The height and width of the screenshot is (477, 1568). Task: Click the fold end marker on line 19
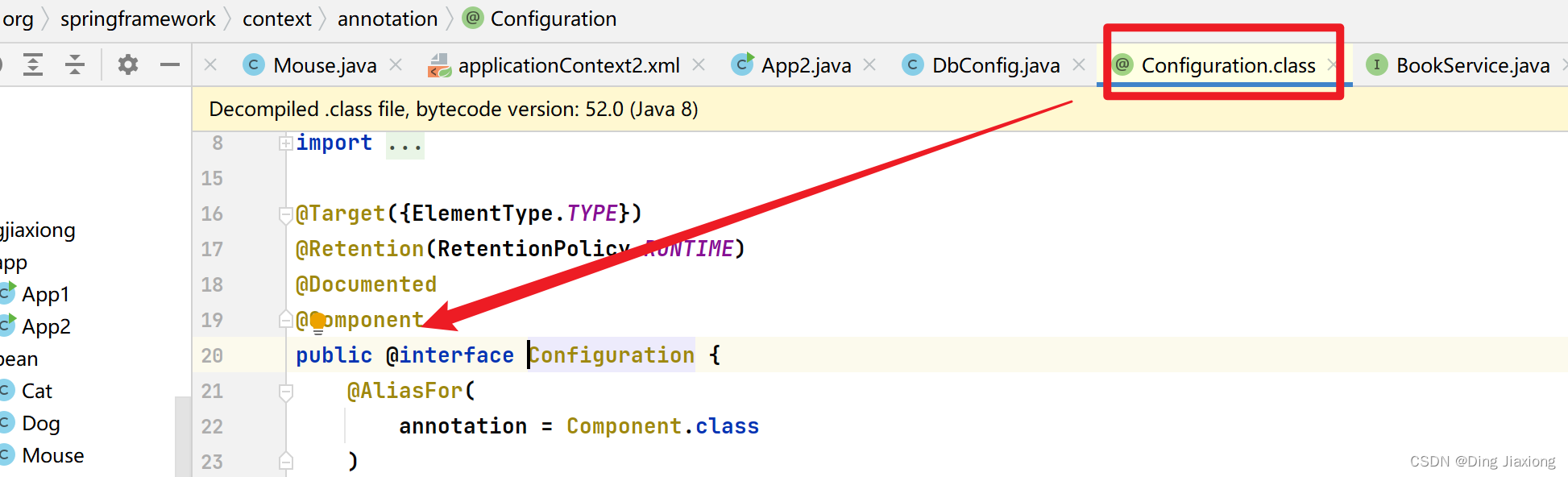tap(285, 320)
